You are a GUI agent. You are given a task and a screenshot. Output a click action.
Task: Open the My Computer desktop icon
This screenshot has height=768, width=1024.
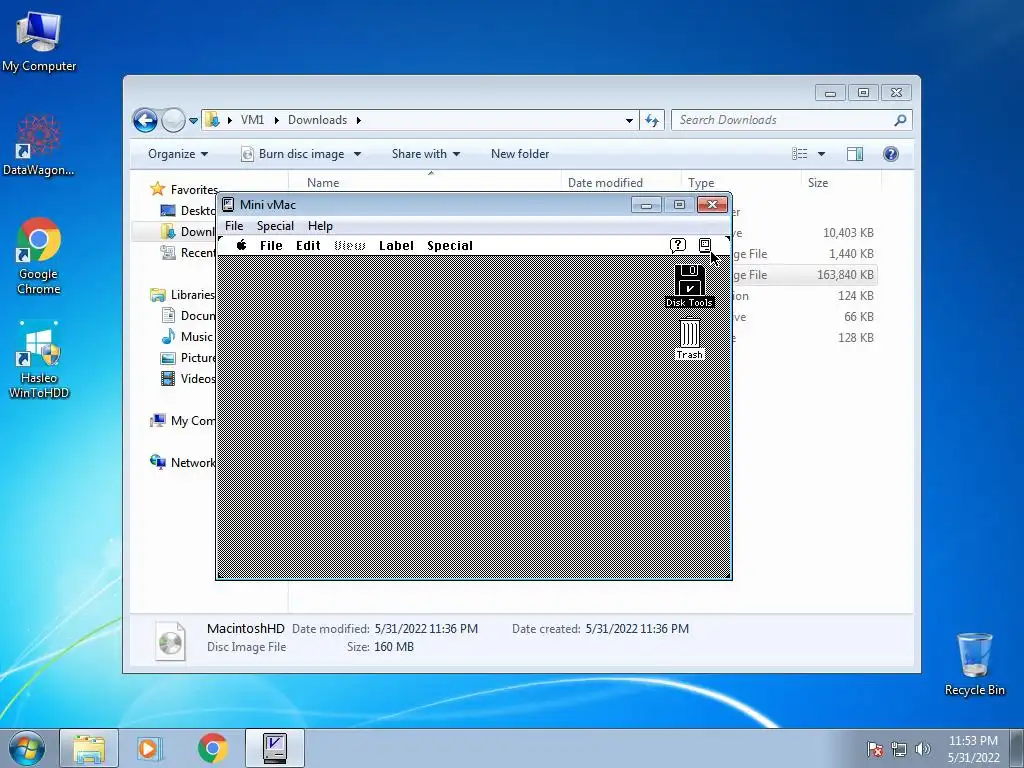click(39, 41)
